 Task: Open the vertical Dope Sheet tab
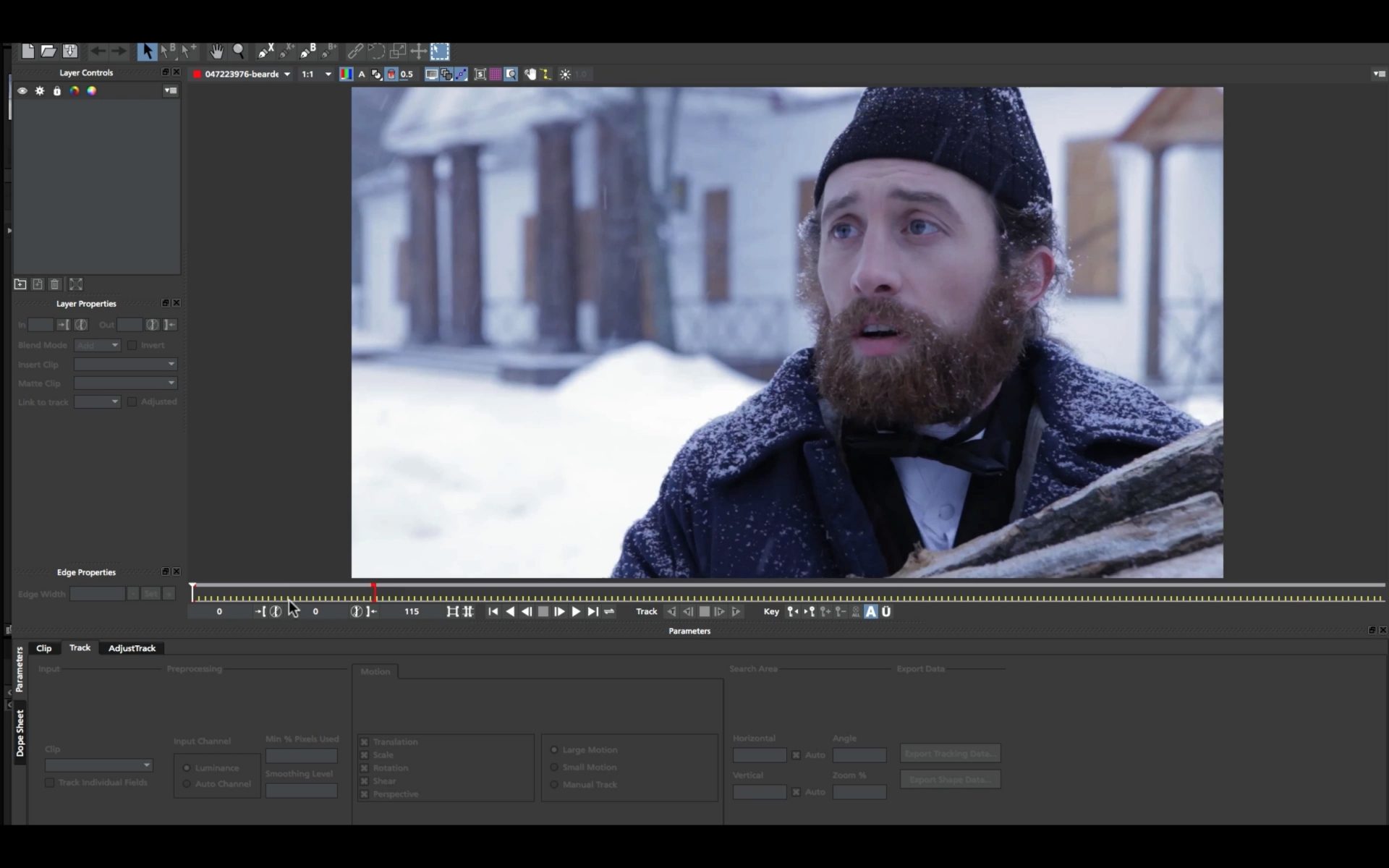20,733
